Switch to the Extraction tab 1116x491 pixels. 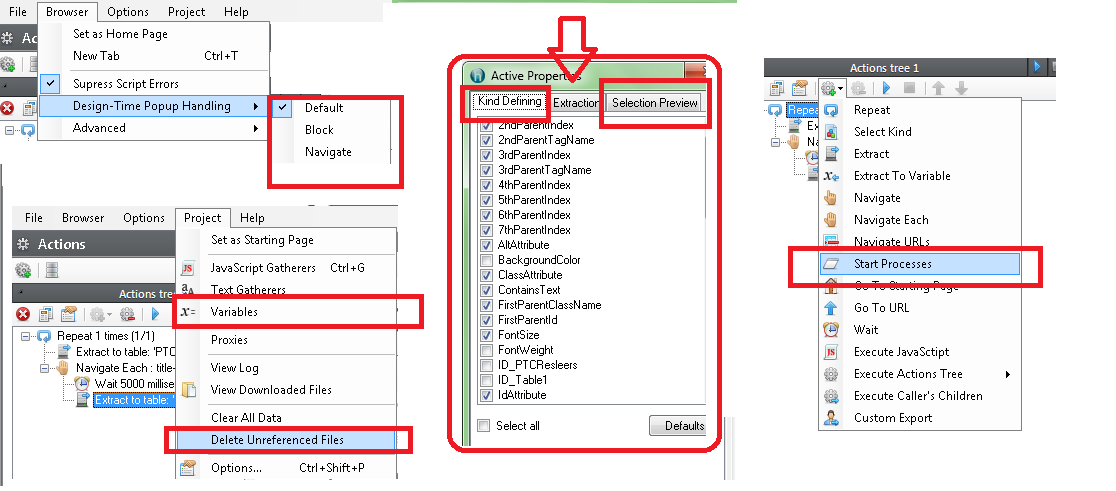coord(576,103)
